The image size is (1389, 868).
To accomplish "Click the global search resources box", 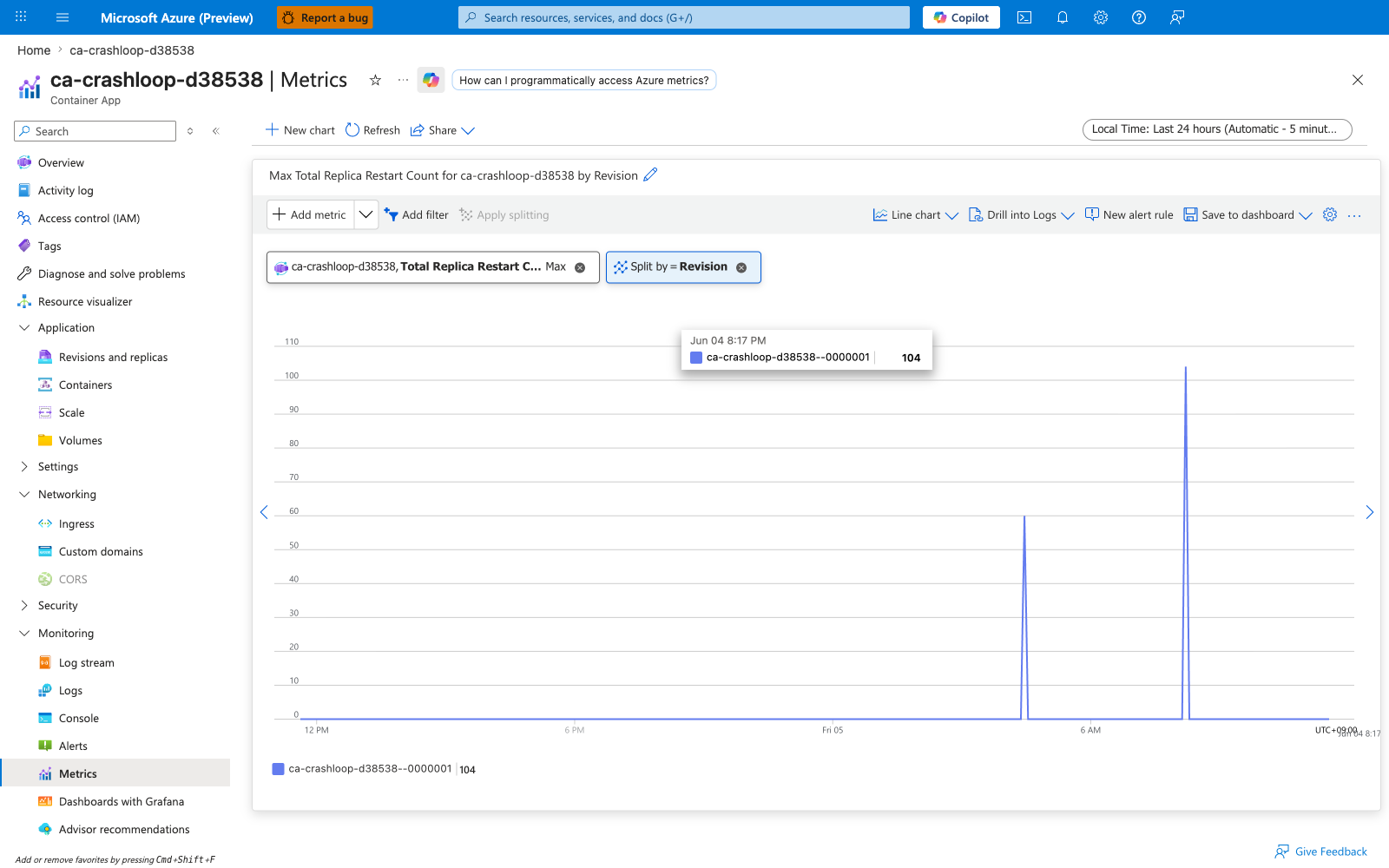I will tap(684, 17).
